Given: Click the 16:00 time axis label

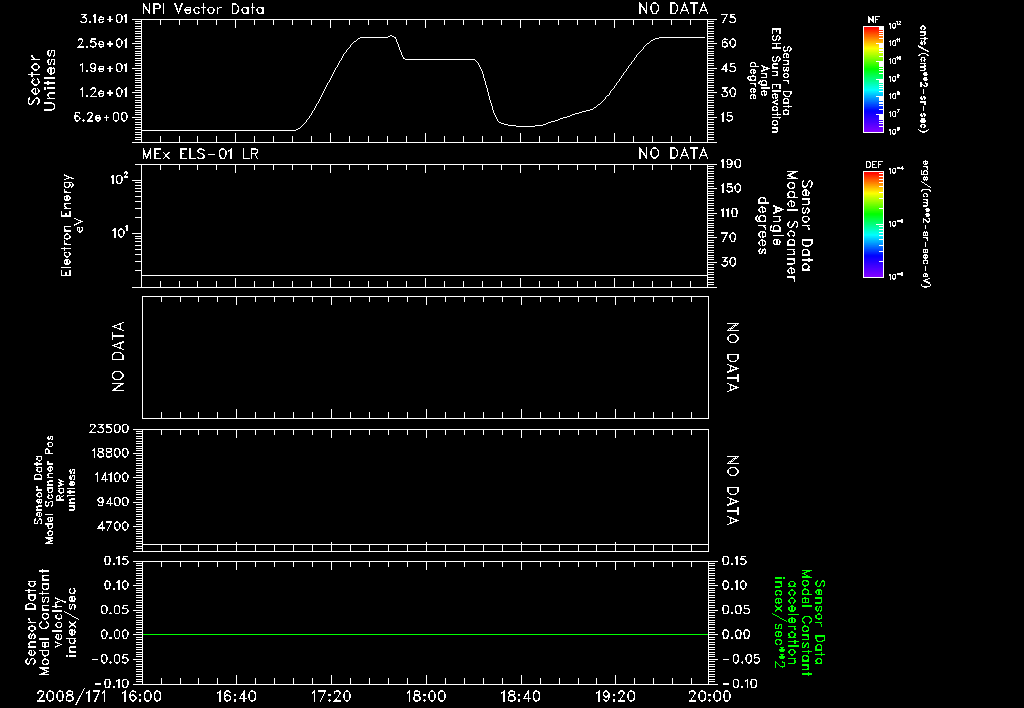Looking at the screenshot, I should point(142,696).
